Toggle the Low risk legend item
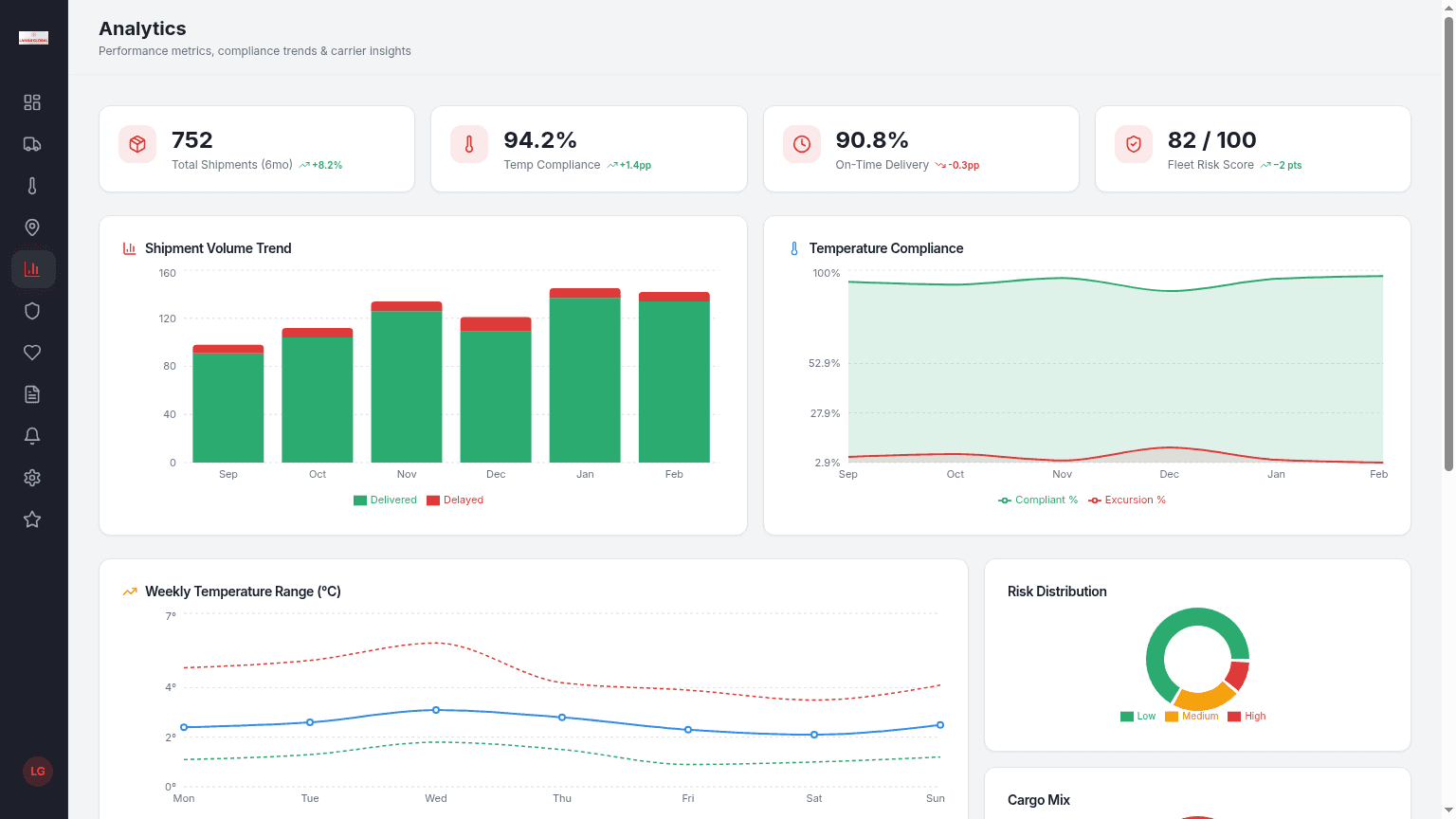The height and width of the screenshot is (819, 1456). (1138, 716)
